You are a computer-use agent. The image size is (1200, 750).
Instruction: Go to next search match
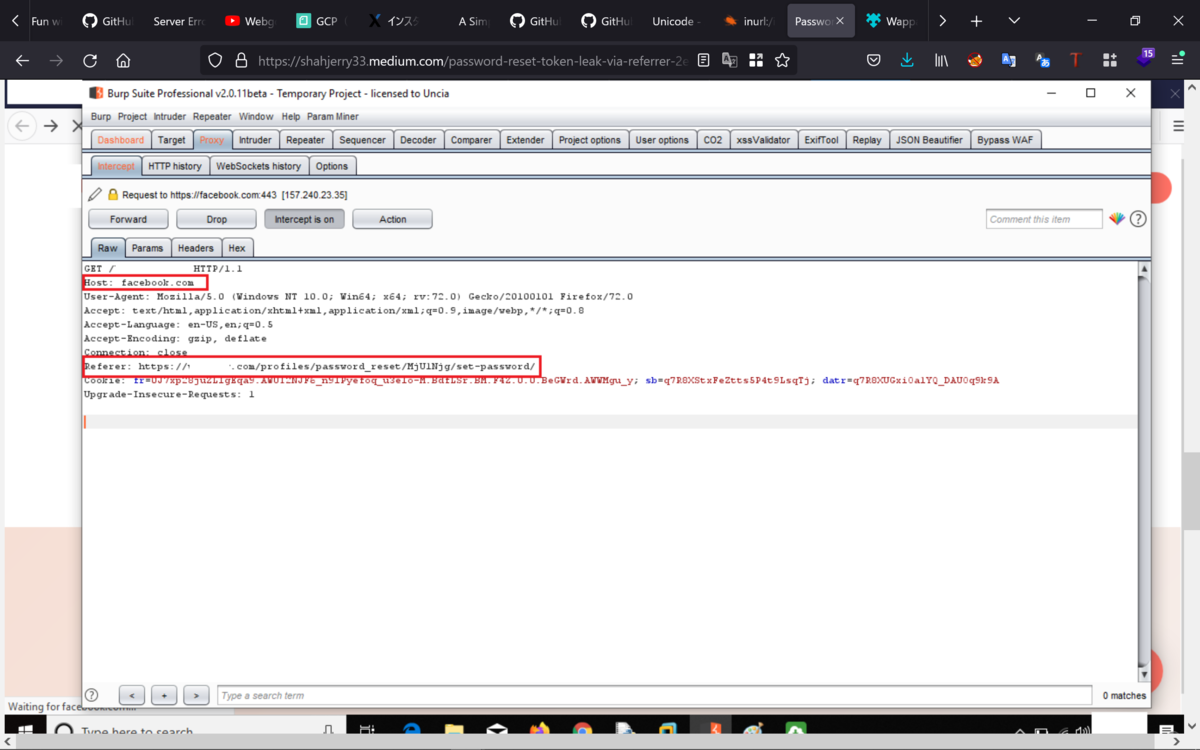(196, 695)
